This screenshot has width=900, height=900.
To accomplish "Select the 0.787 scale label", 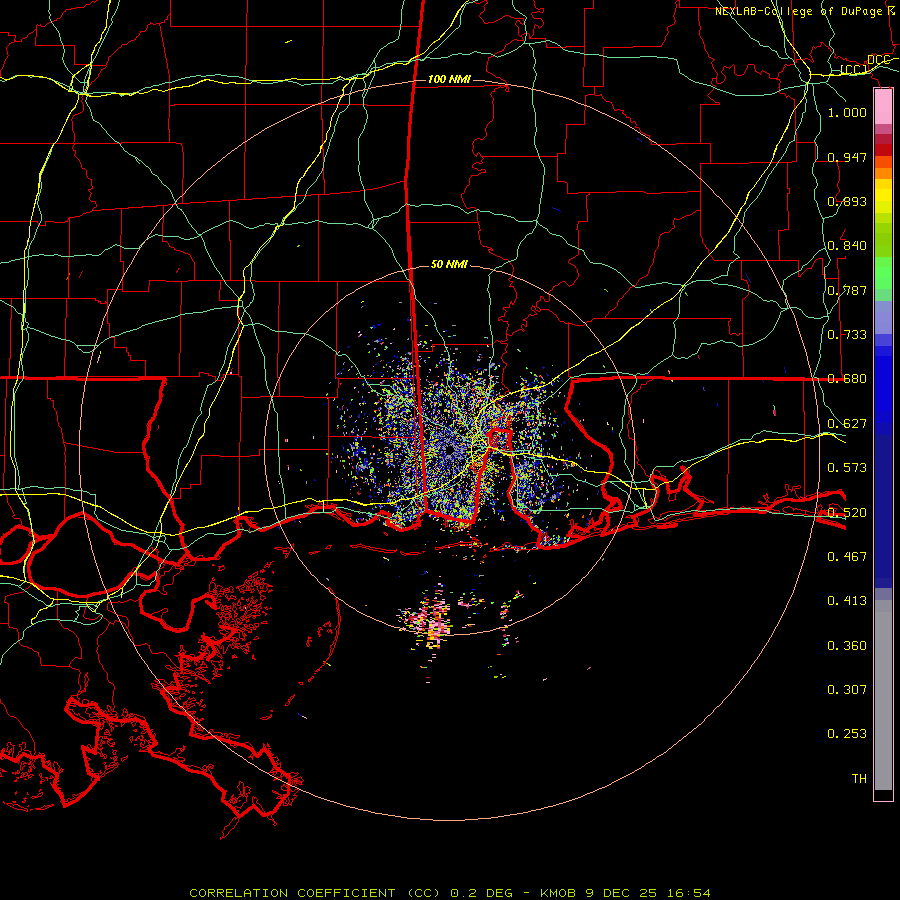I will tap(847, 290).
